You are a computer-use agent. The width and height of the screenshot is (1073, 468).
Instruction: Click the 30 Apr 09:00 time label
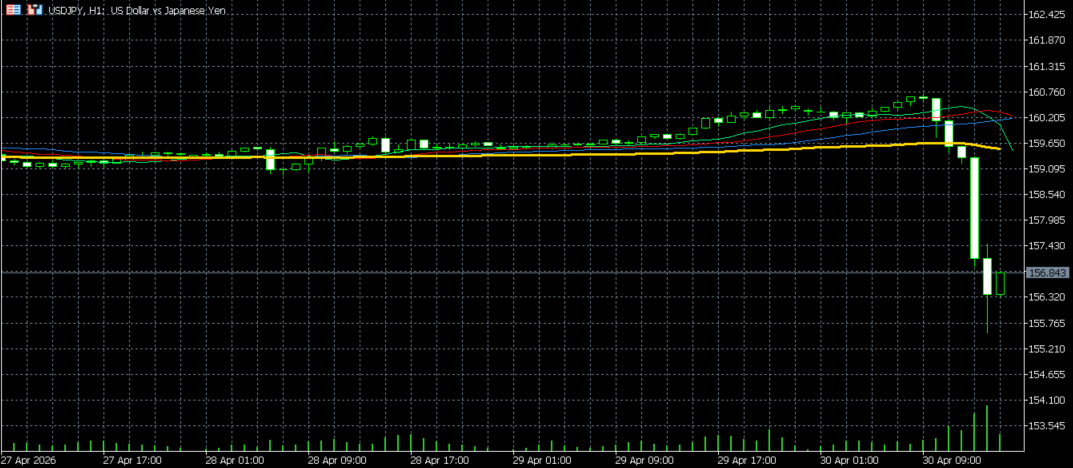coord(953,460)
